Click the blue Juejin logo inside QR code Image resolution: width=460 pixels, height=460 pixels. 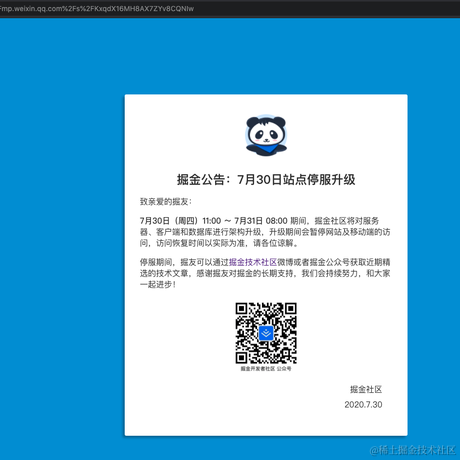coord(266,333)
